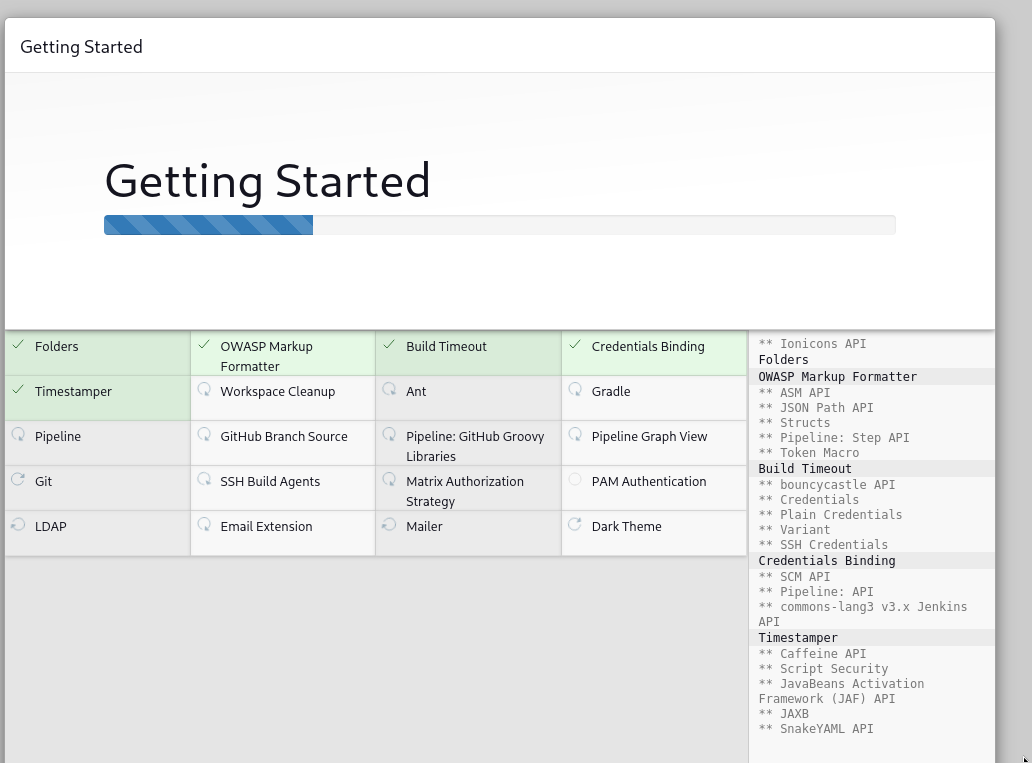This screenshot has width=1032, height=763.
Task: Click the checkmark icon next to Folders
Action: pos(18,344)
